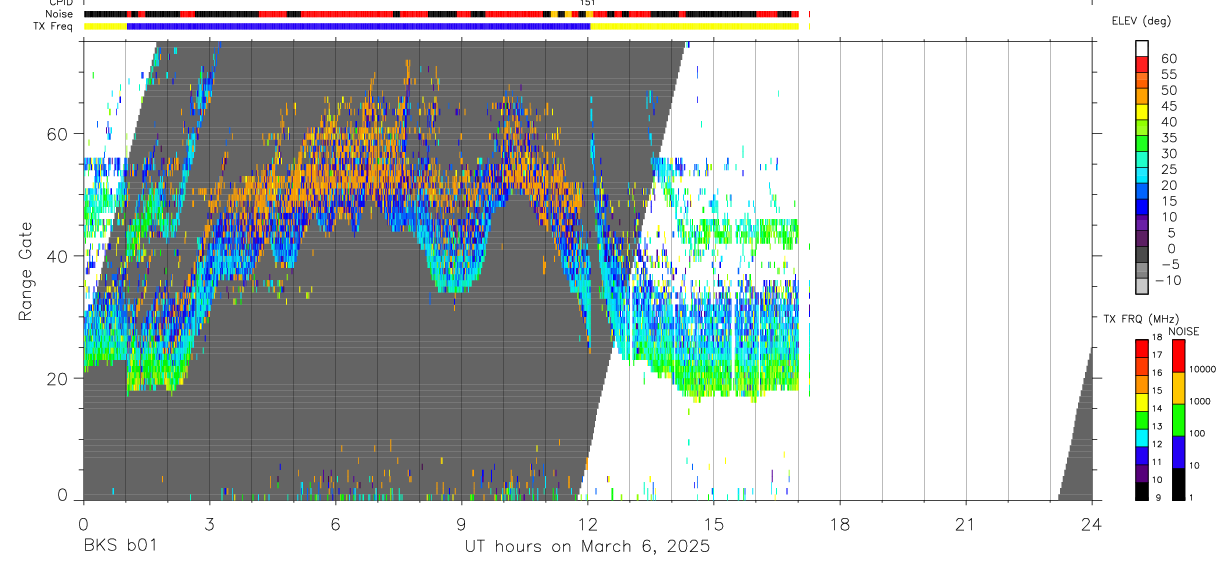Click the "35" label on the ELEV colorbar
This screenshot has width=1228, height=567.
coord(1168,138)
